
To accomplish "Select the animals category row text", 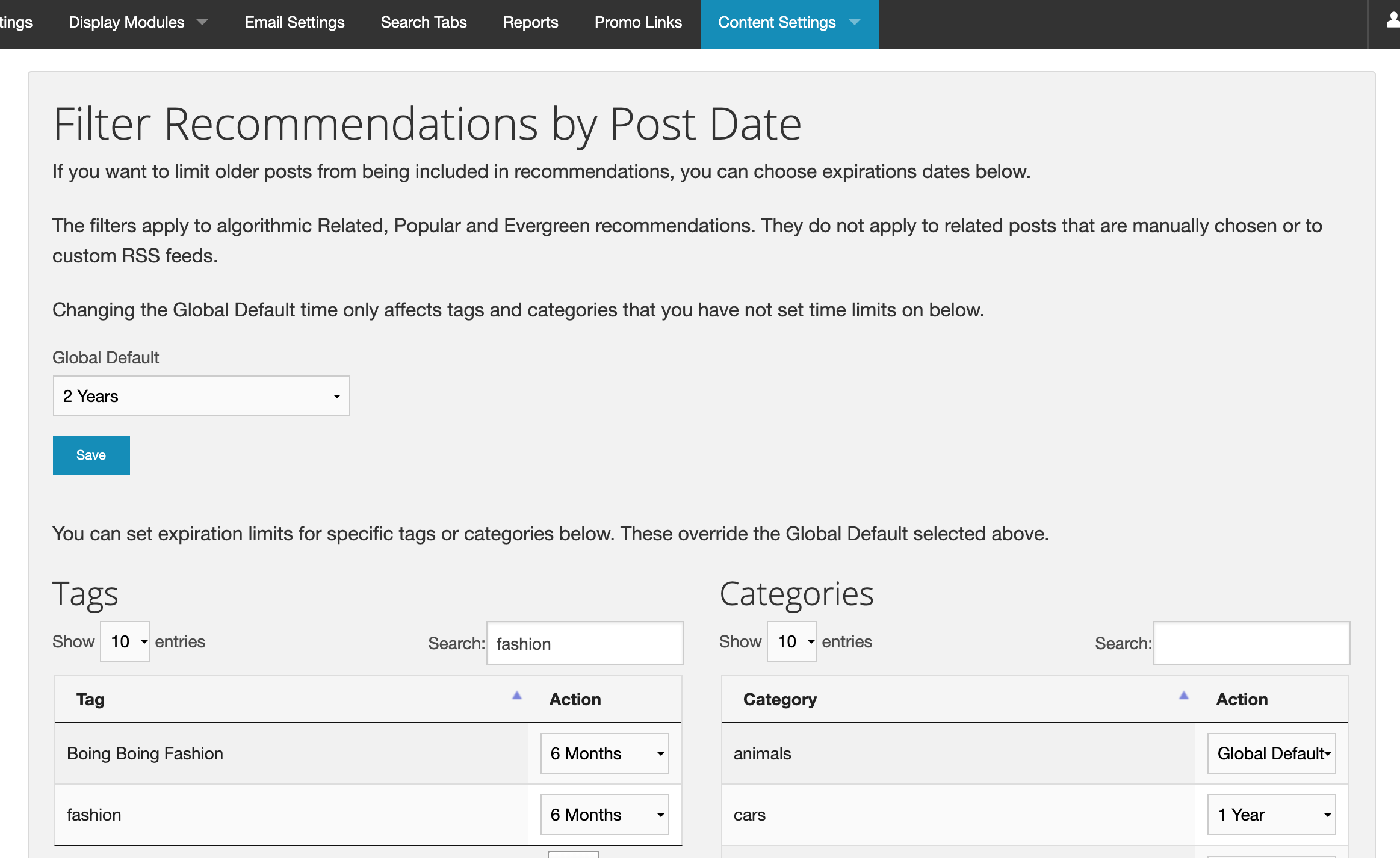I will pyautogui.click(x=762, y=753).
